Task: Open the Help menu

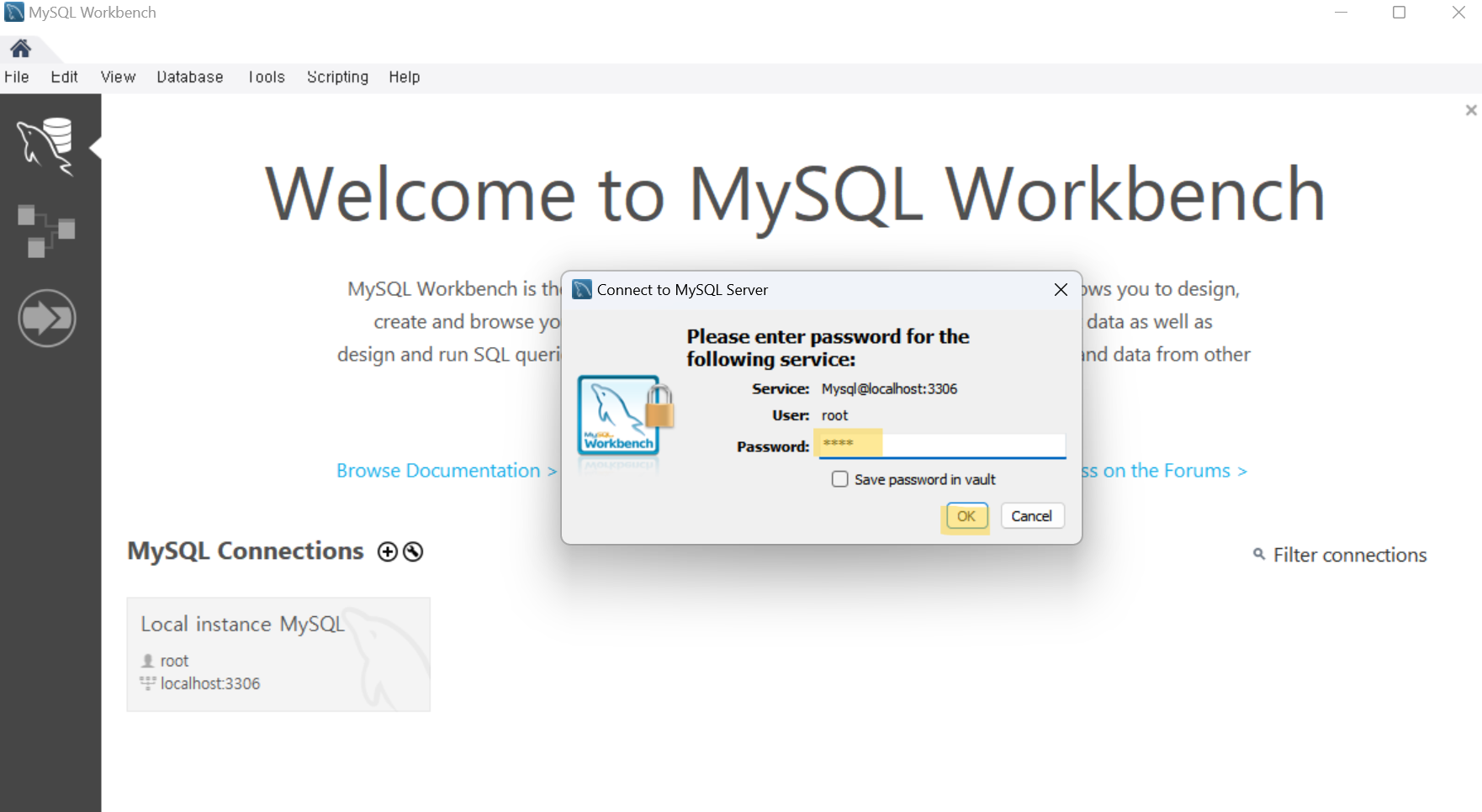Action: pyautogui.click(x=405, y=77)
